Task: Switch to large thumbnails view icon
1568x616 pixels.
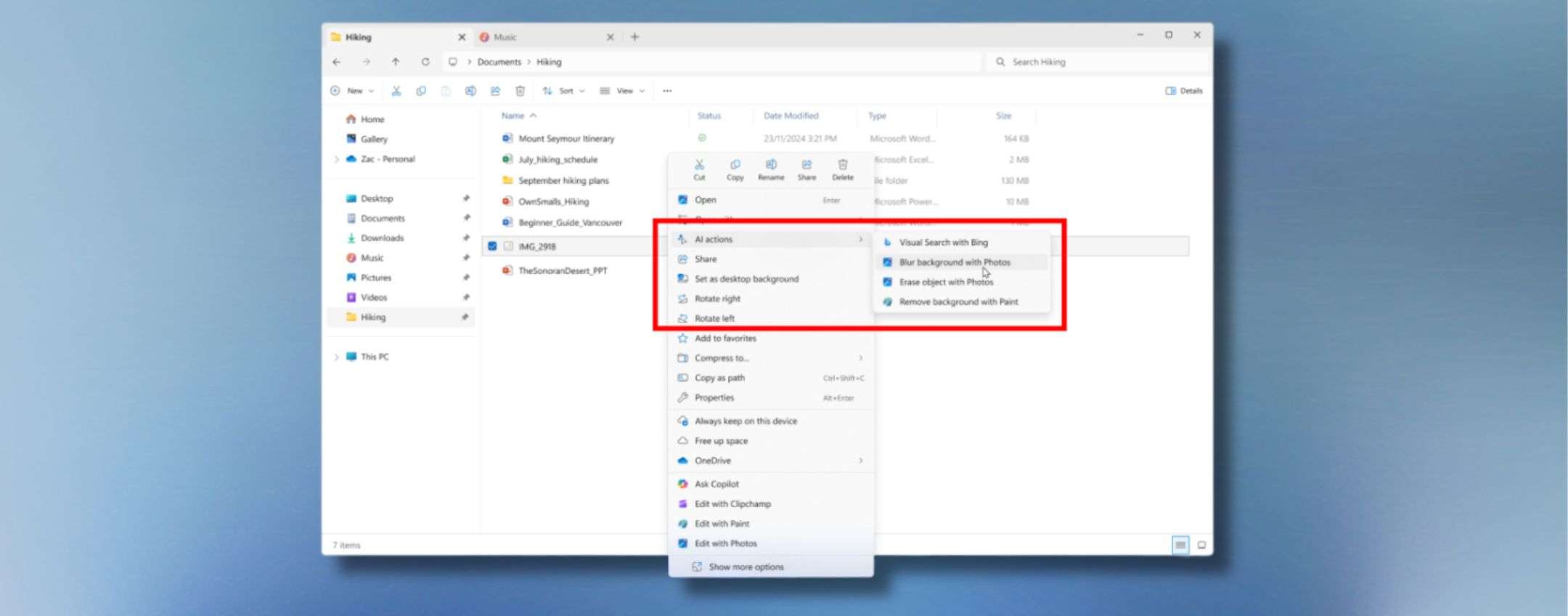Action: (1201, 545)
